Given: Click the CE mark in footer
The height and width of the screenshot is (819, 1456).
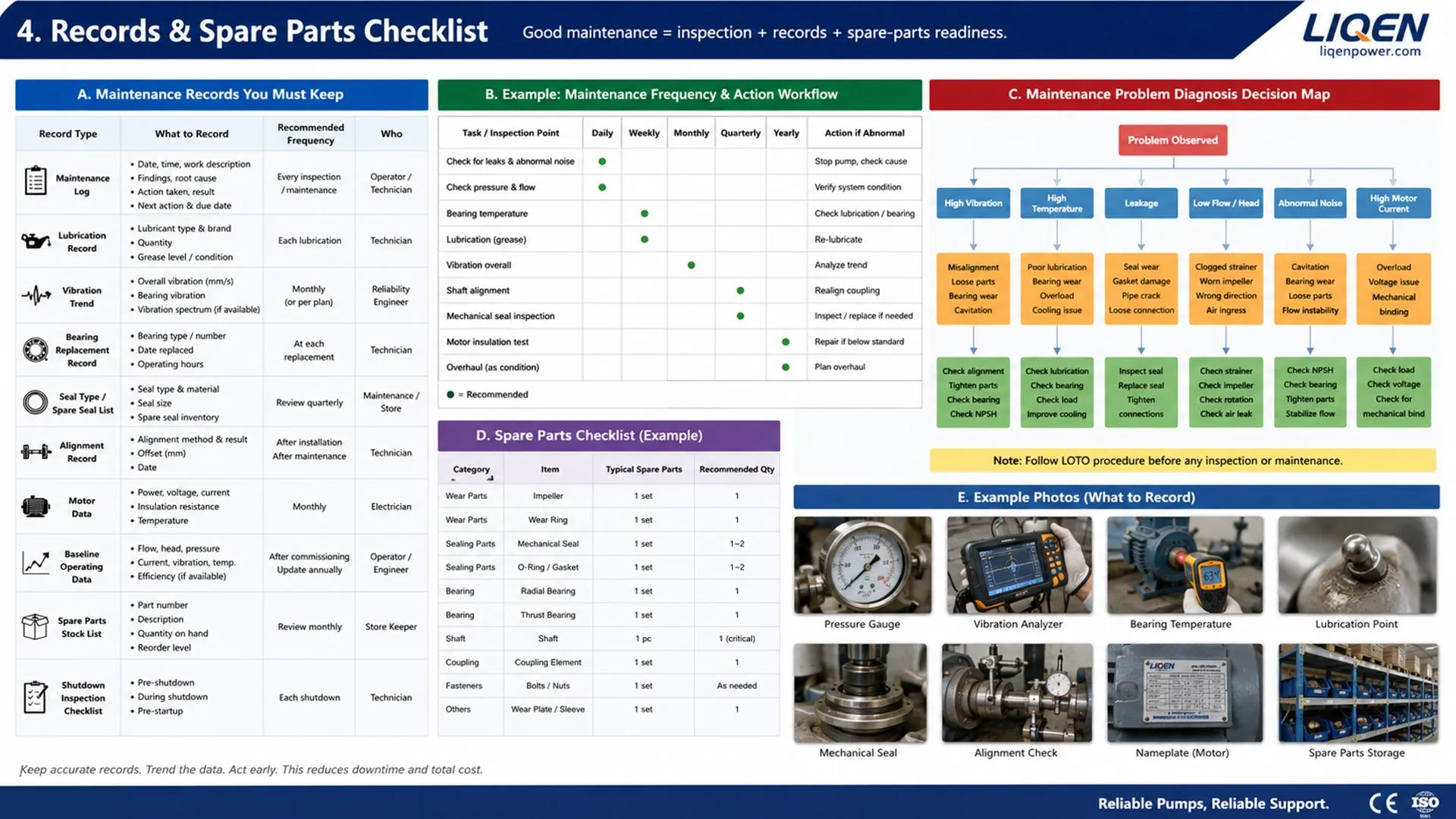Looking at the screenshot, I should coord(1384,803).
